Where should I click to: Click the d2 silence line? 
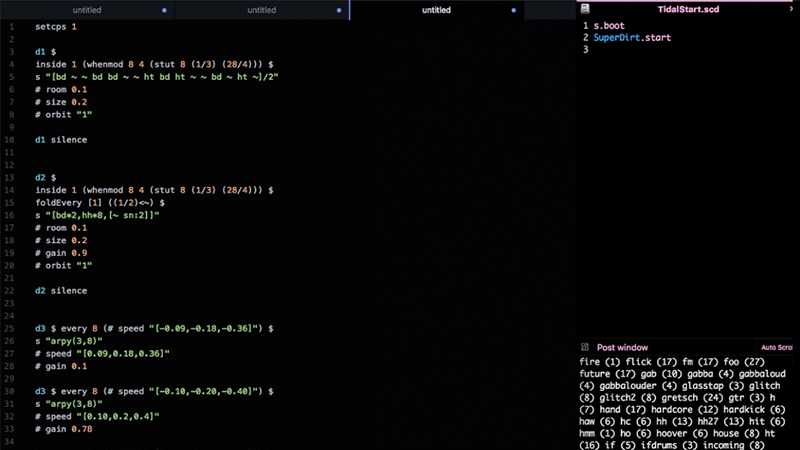(61, 290)
